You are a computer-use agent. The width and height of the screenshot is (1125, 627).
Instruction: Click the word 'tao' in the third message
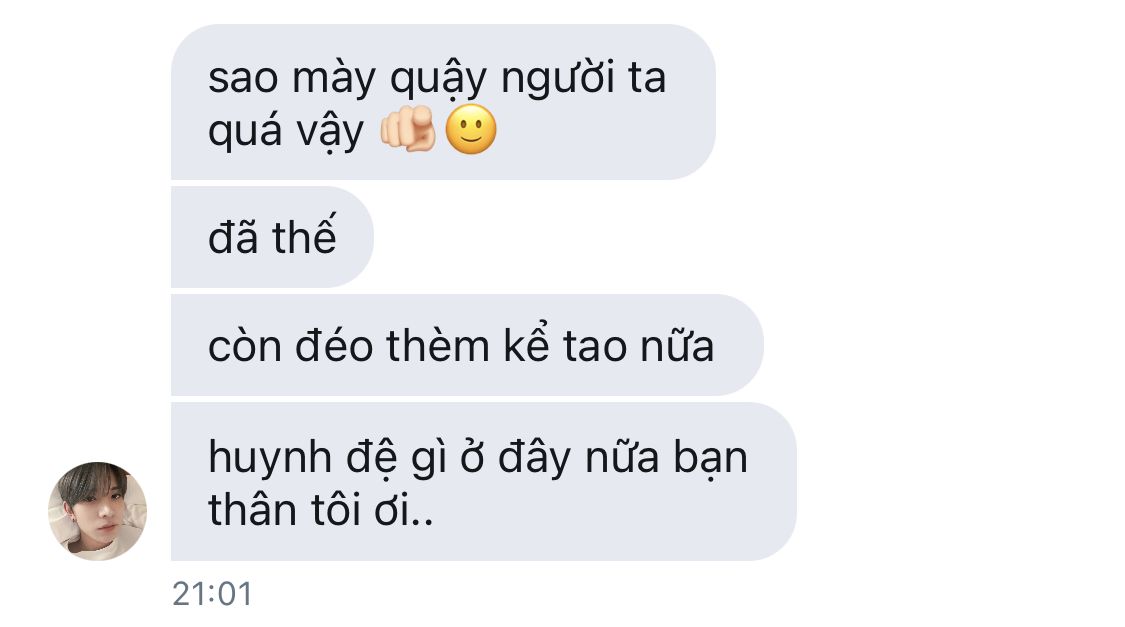[595, 346]
